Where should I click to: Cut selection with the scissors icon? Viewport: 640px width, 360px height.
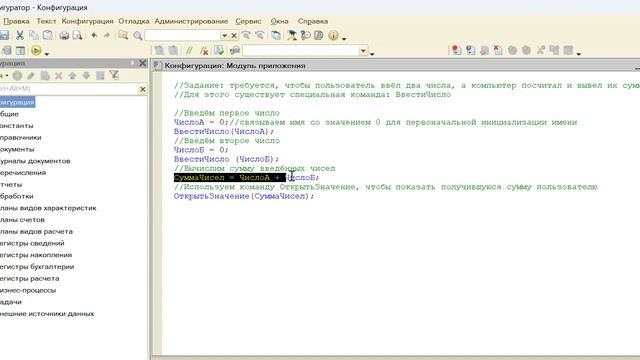[20, 36]
